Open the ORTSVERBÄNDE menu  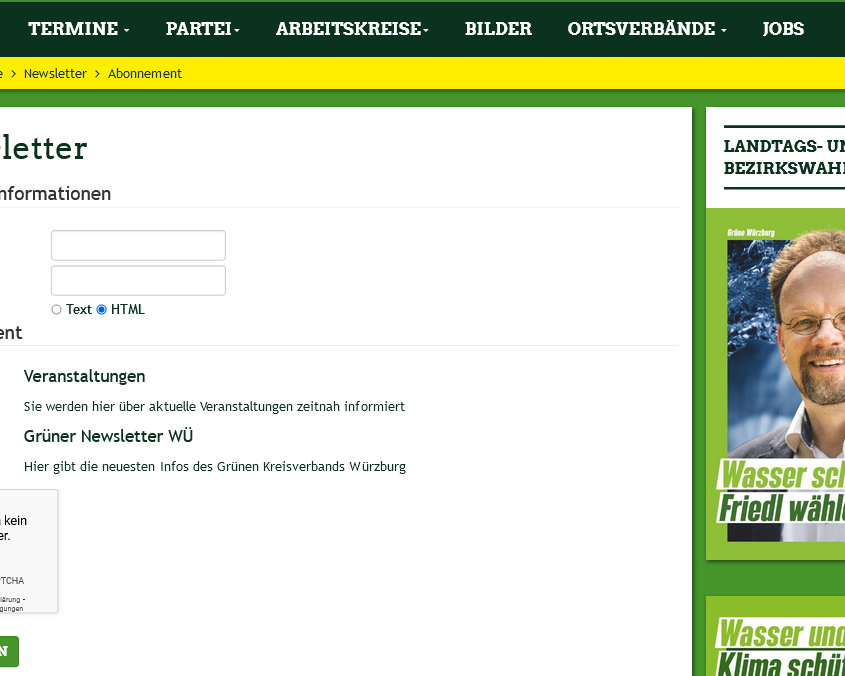tap(640, 29)
